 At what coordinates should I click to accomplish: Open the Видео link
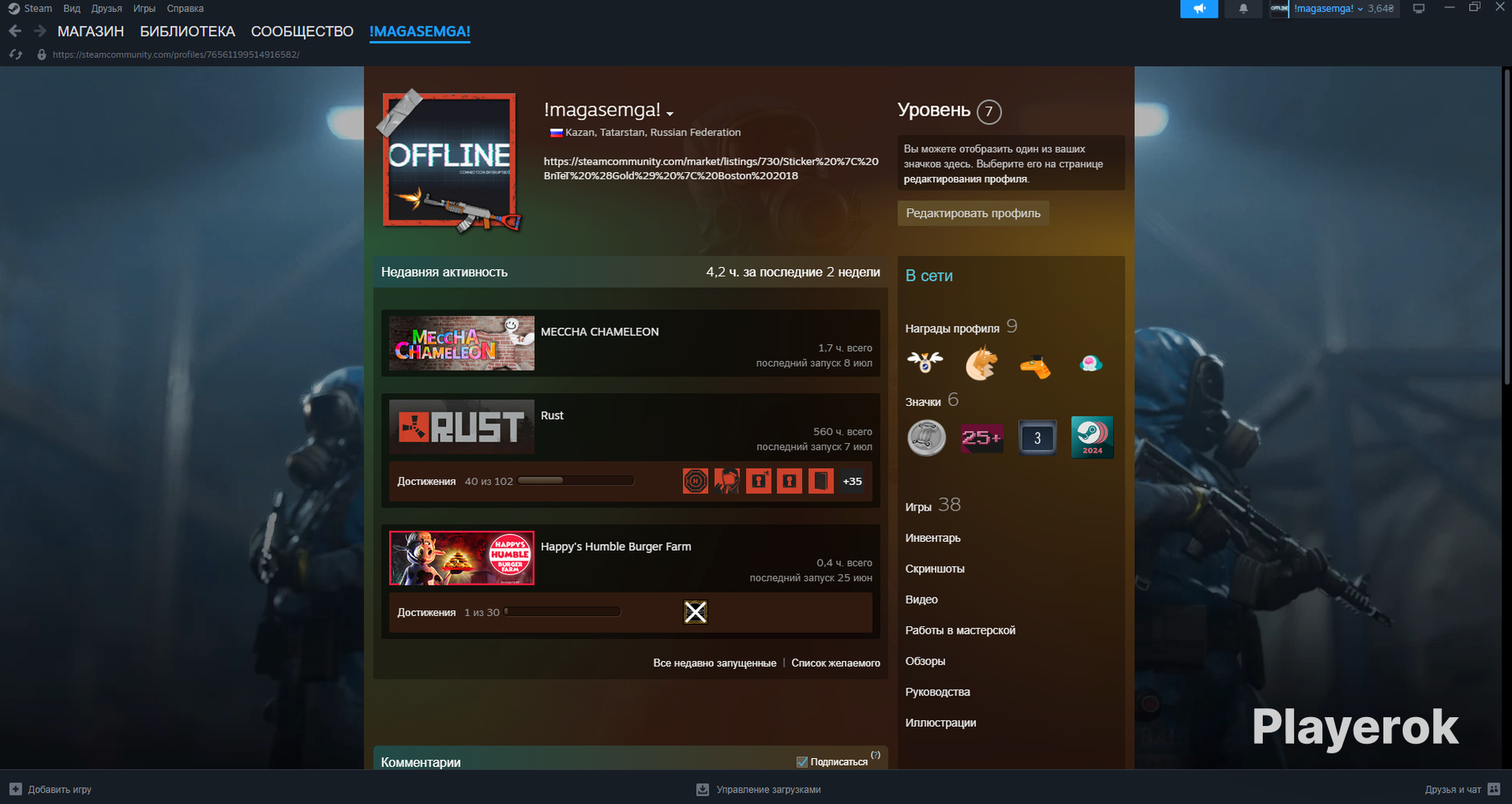click(x=921, y=599)
